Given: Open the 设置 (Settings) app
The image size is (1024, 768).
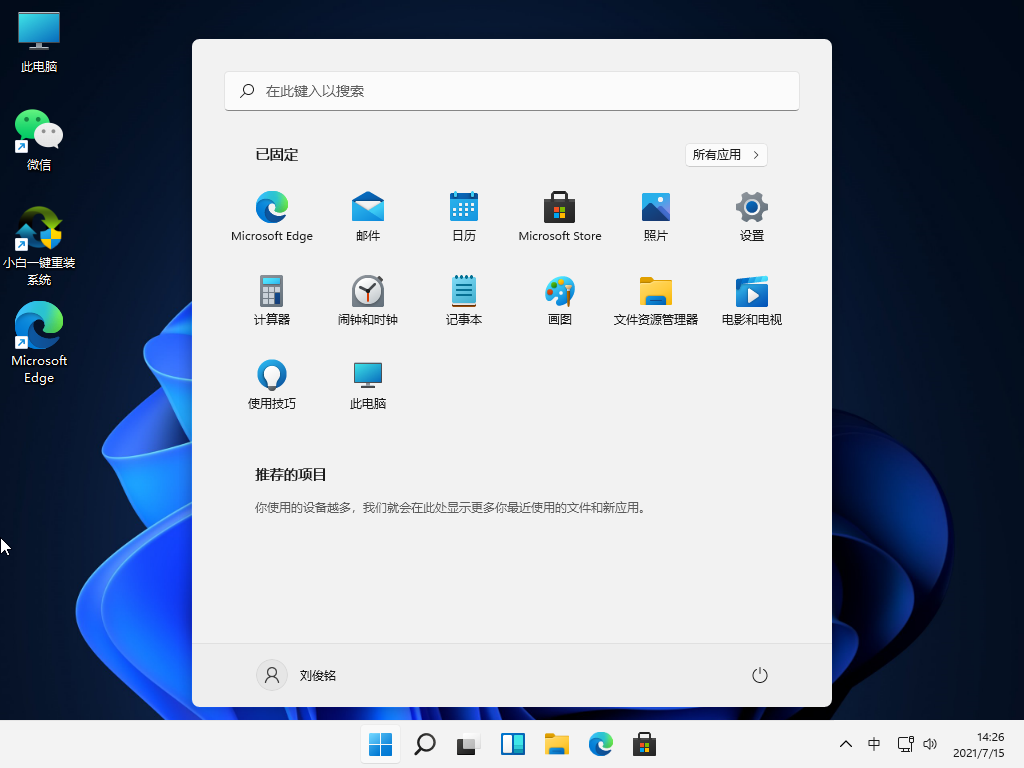Looking at the screenshot, I should tap(751, 216).
